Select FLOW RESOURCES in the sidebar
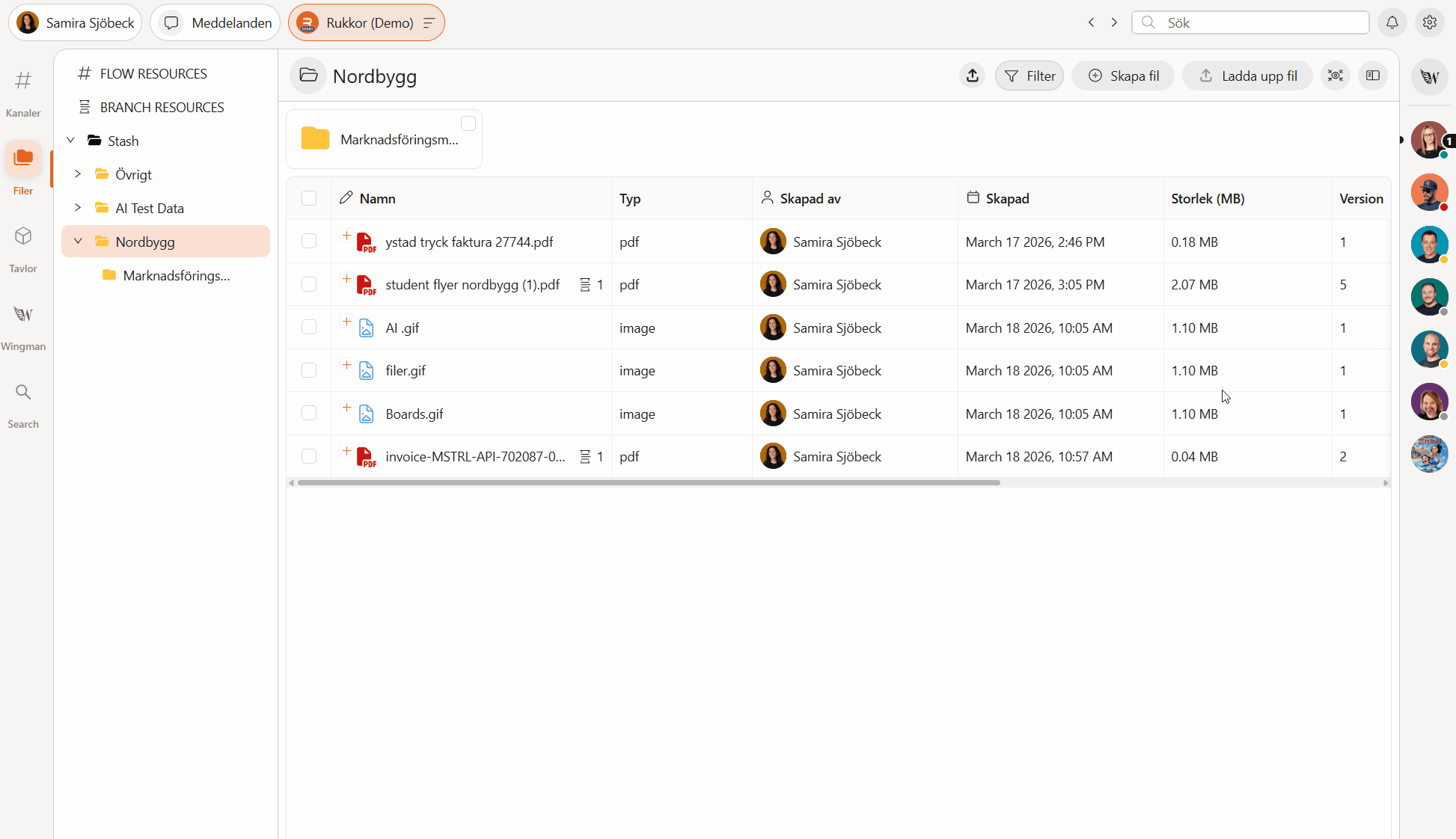 pyautogui.click(x=153, y=73)
